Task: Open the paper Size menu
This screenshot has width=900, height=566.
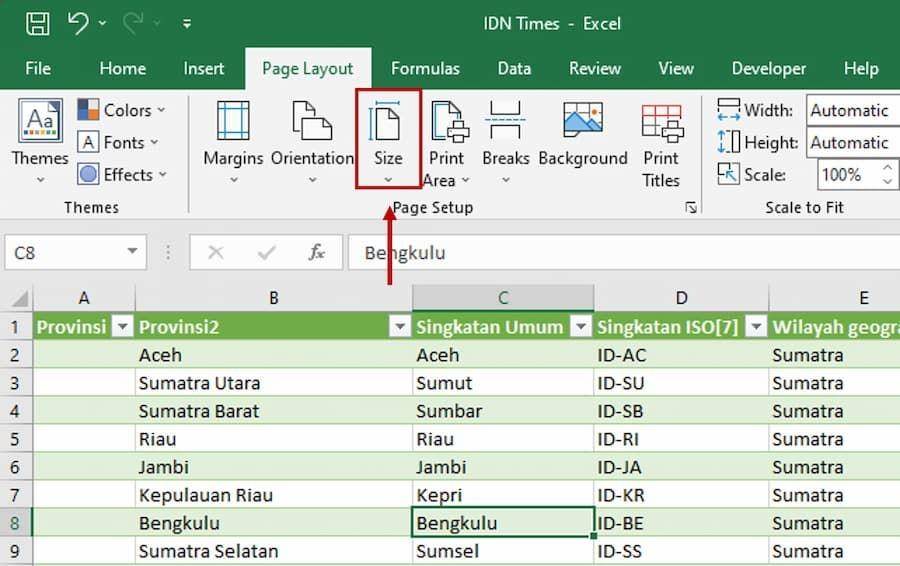Action: pyautogui.click(x=388, y=139)
